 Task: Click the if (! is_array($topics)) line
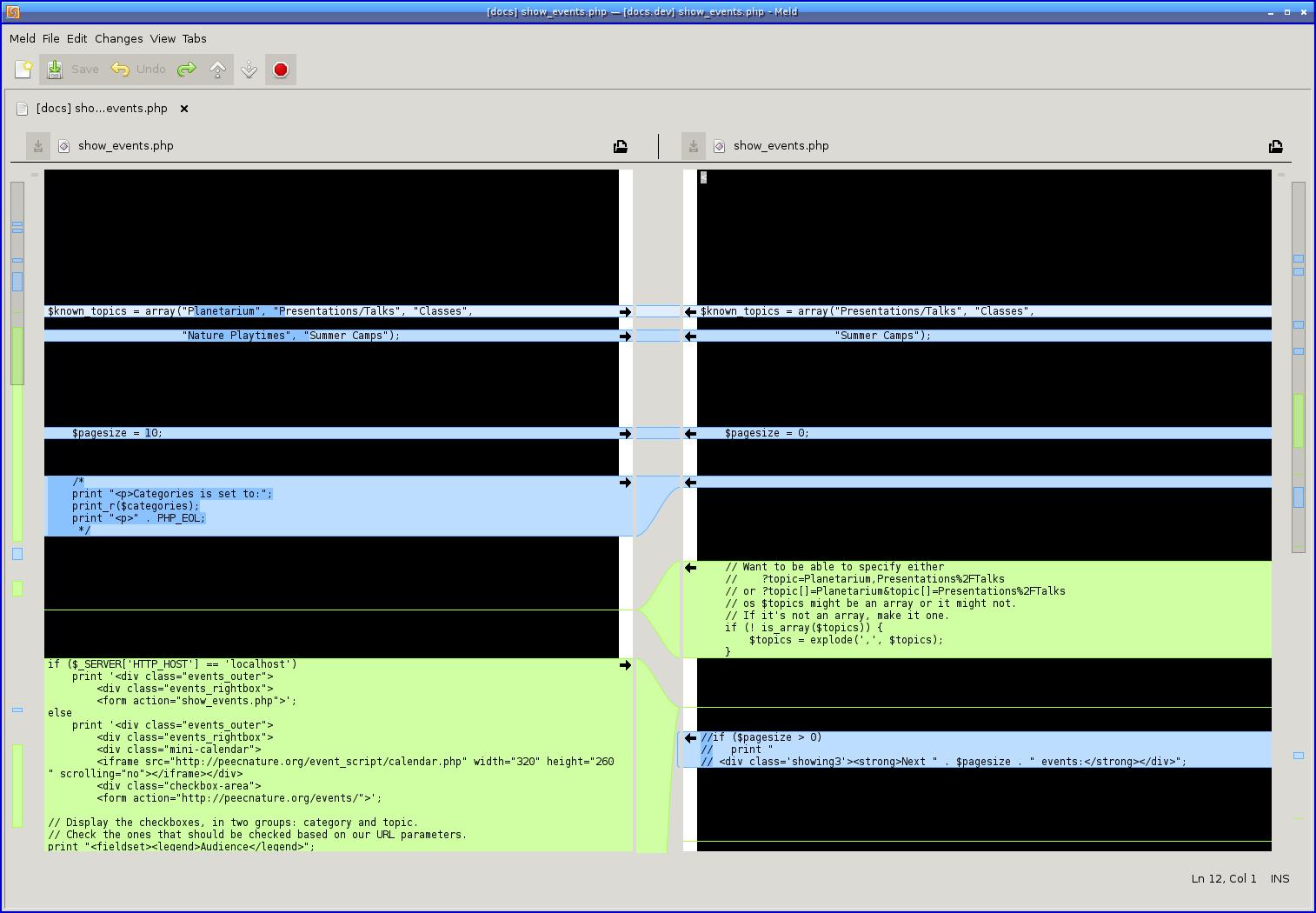tap(804, 628)
